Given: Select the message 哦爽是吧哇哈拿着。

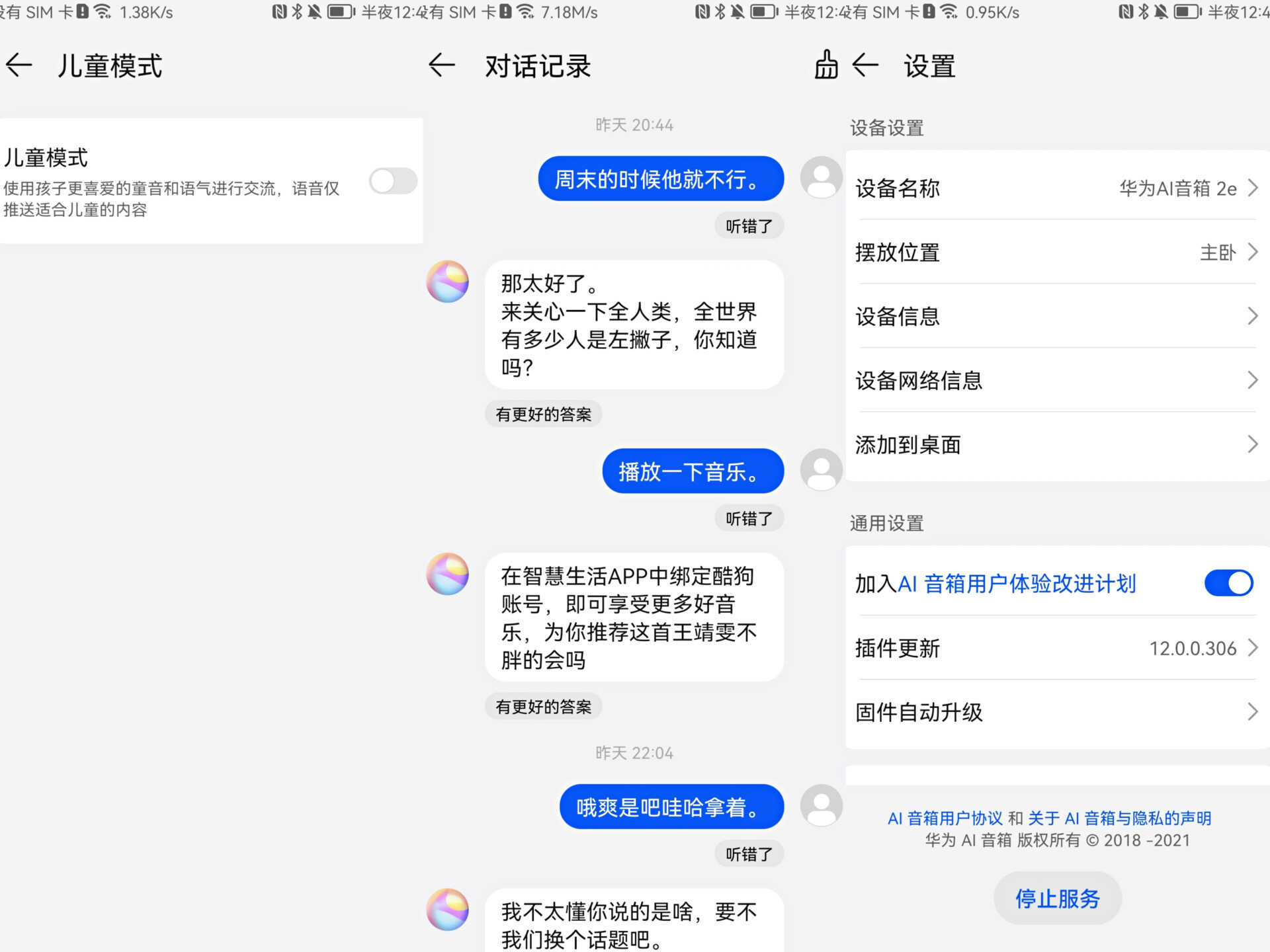Looking at the screenshot, I should [x=671, y=807].
